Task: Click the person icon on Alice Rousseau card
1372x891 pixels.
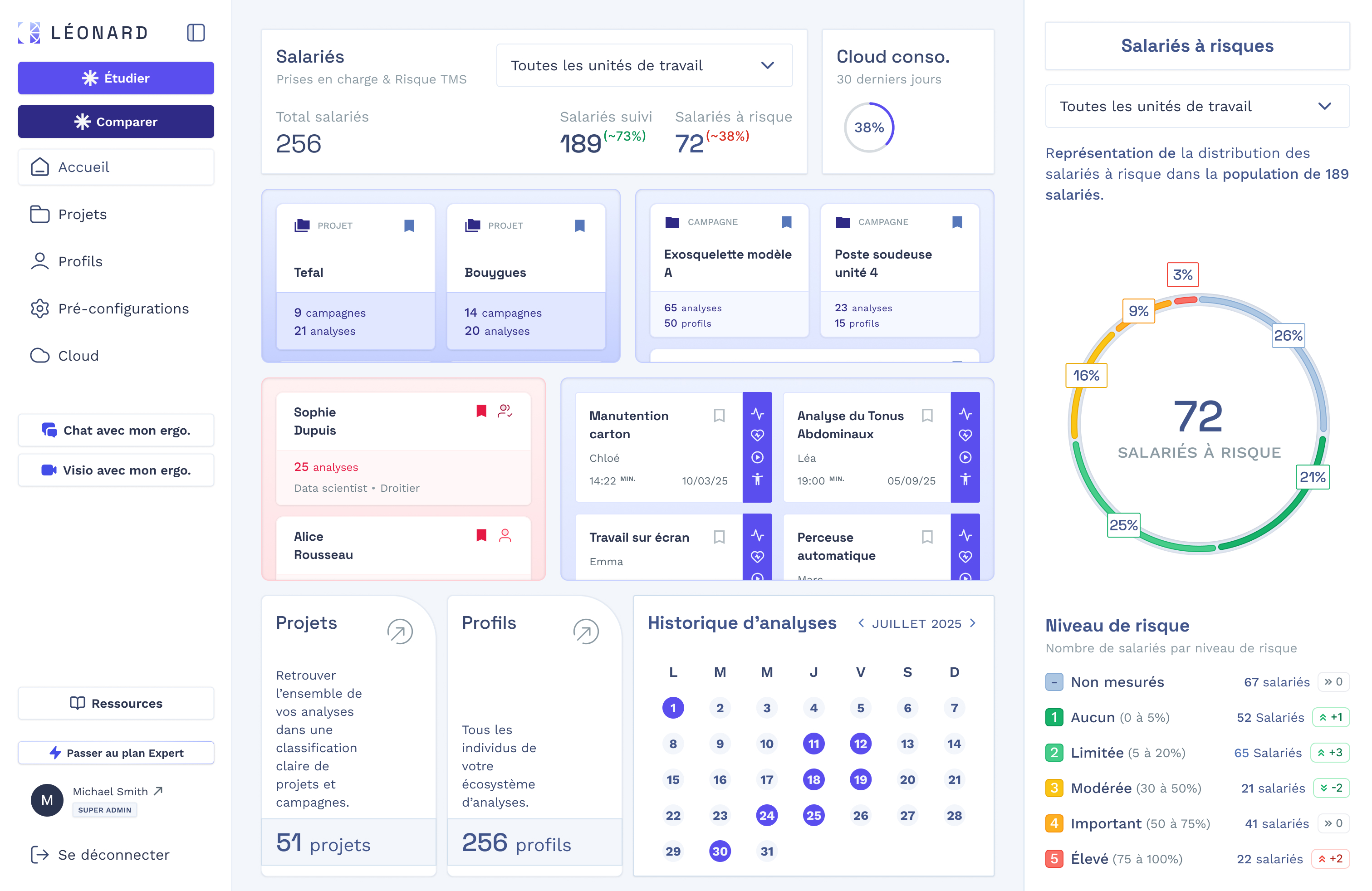Action: (505, 535)
